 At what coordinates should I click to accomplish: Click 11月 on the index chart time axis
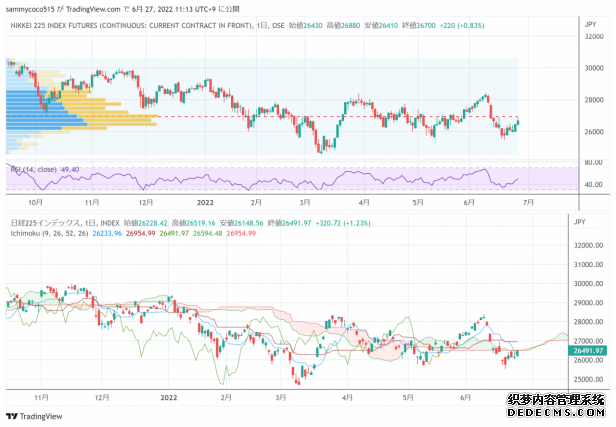(x=41, y=398)
